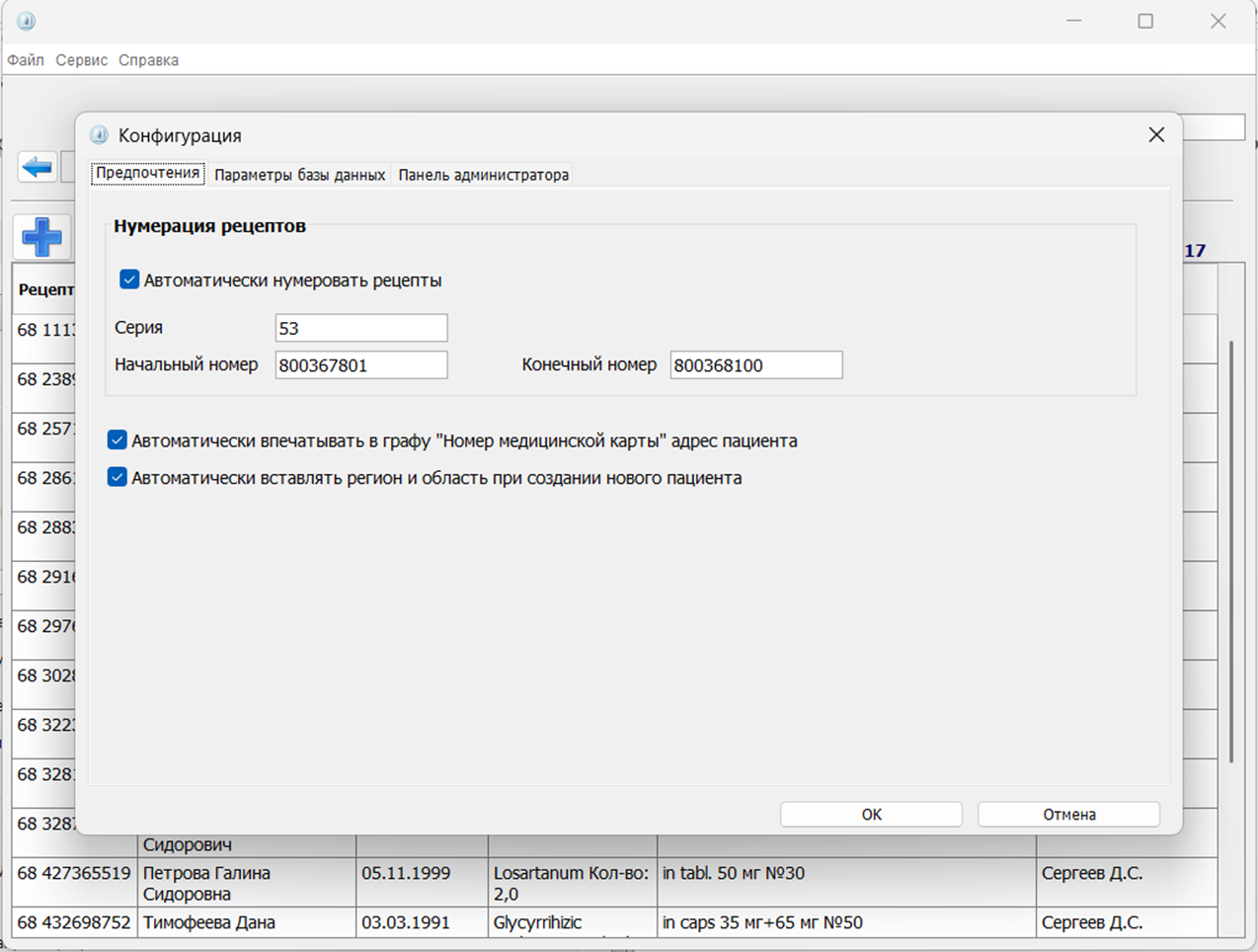This screenshot has width=1258, height=952.
Task: Click the application icon in title bar
Action: coord(27,21)
